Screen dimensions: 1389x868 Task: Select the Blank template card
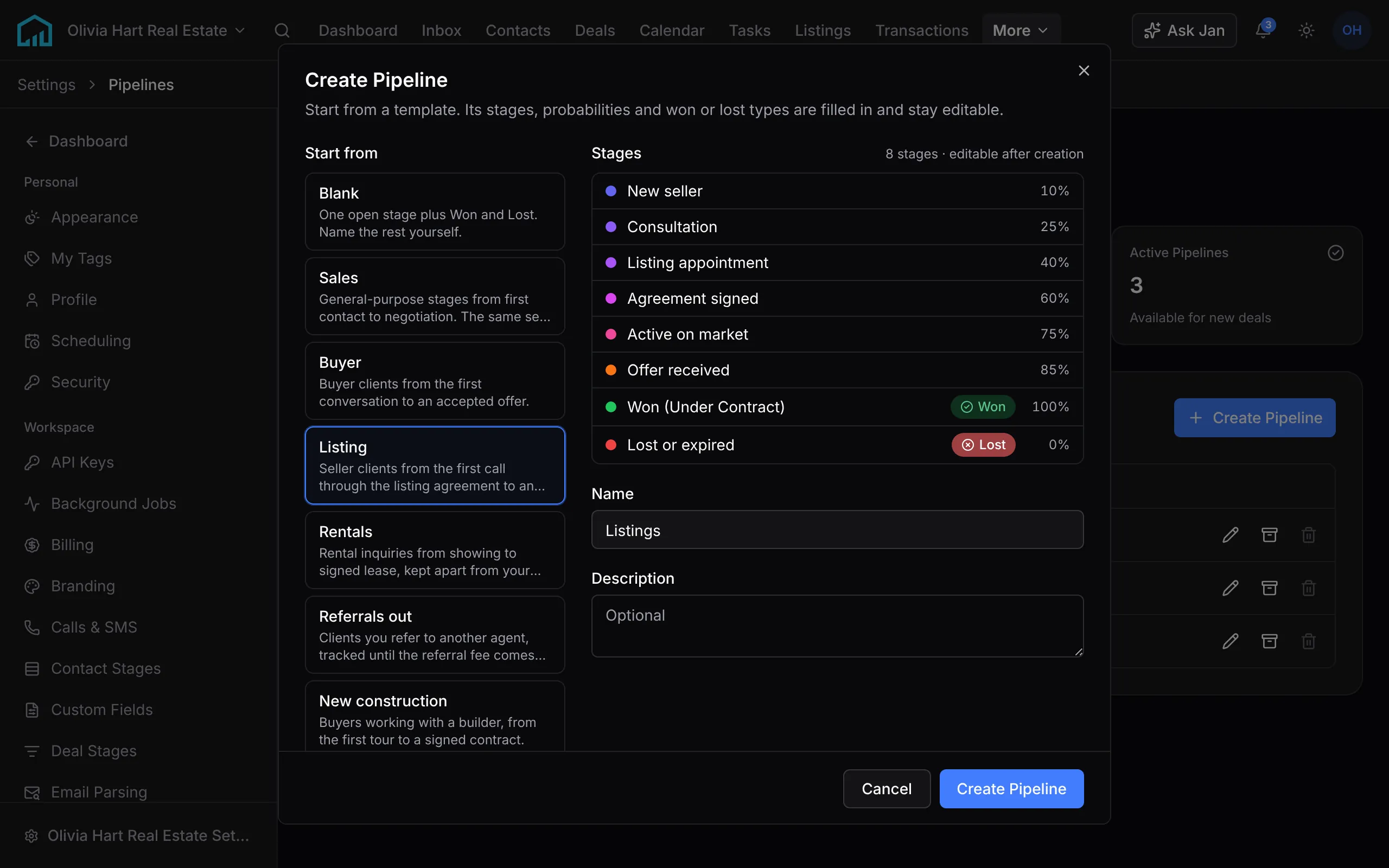[x=435, y=211]
